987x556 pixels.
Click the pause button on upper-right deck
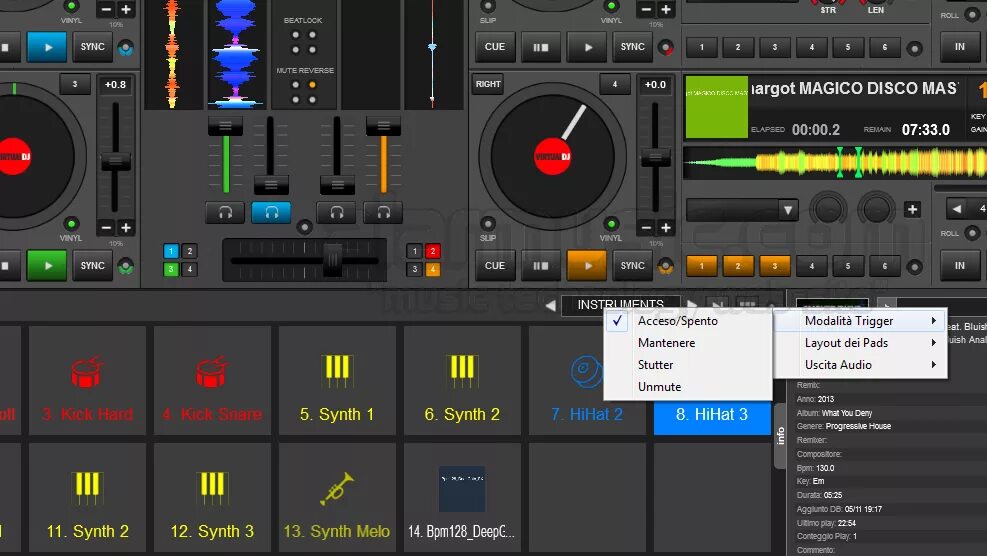[541, 47]
